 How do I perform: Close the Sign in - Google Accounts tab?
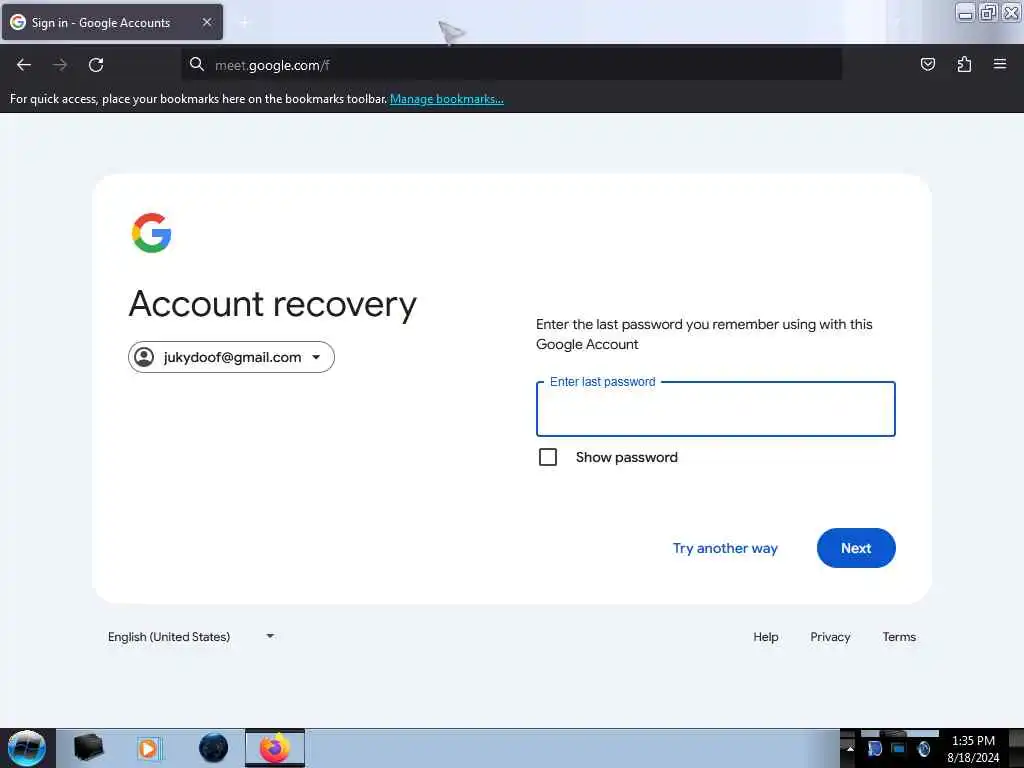(x=207, y=22)
